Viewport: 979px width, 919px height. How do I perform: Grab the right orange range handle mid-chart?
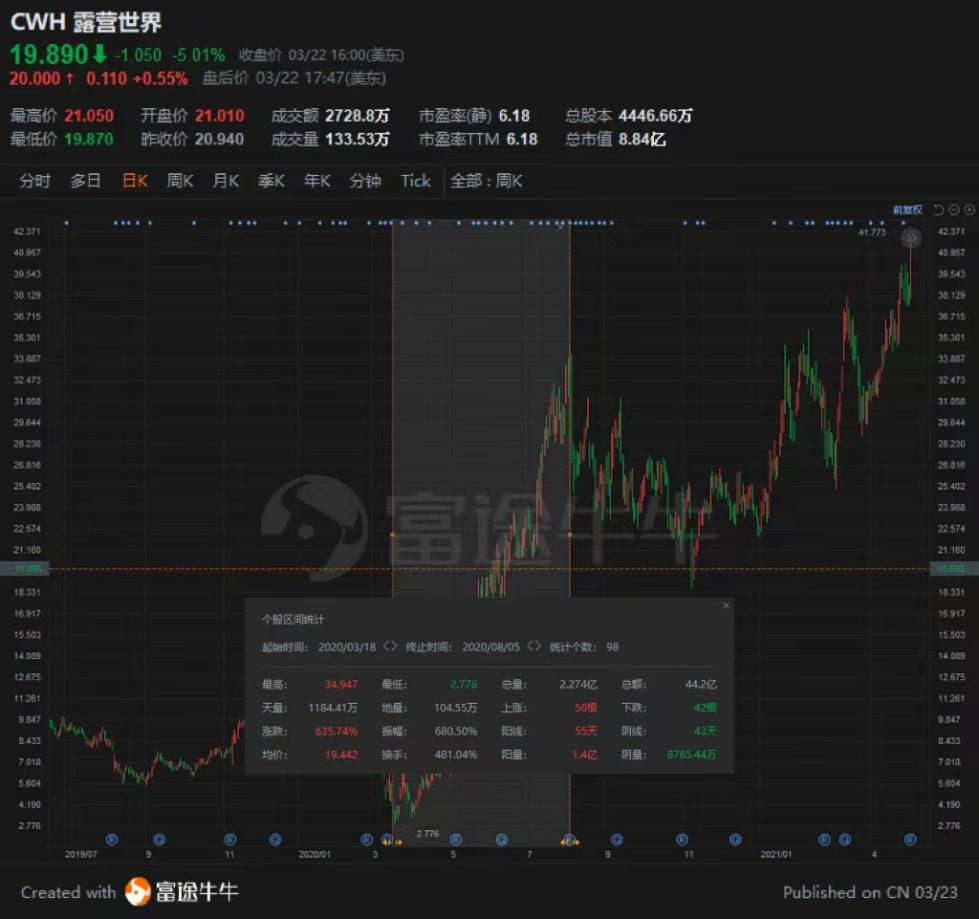pos(569,535)
